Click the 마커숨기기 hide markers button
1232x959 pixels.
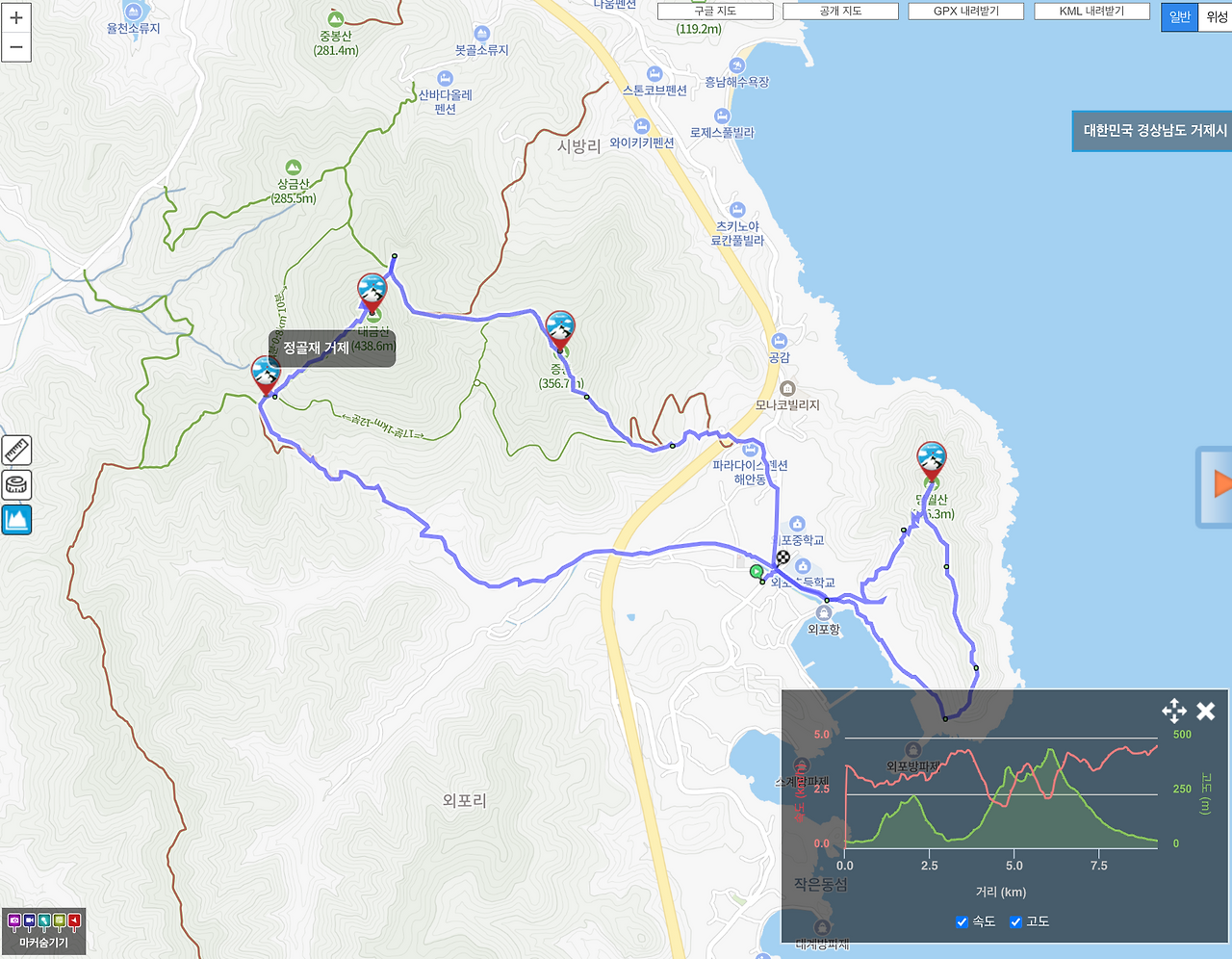44,932
